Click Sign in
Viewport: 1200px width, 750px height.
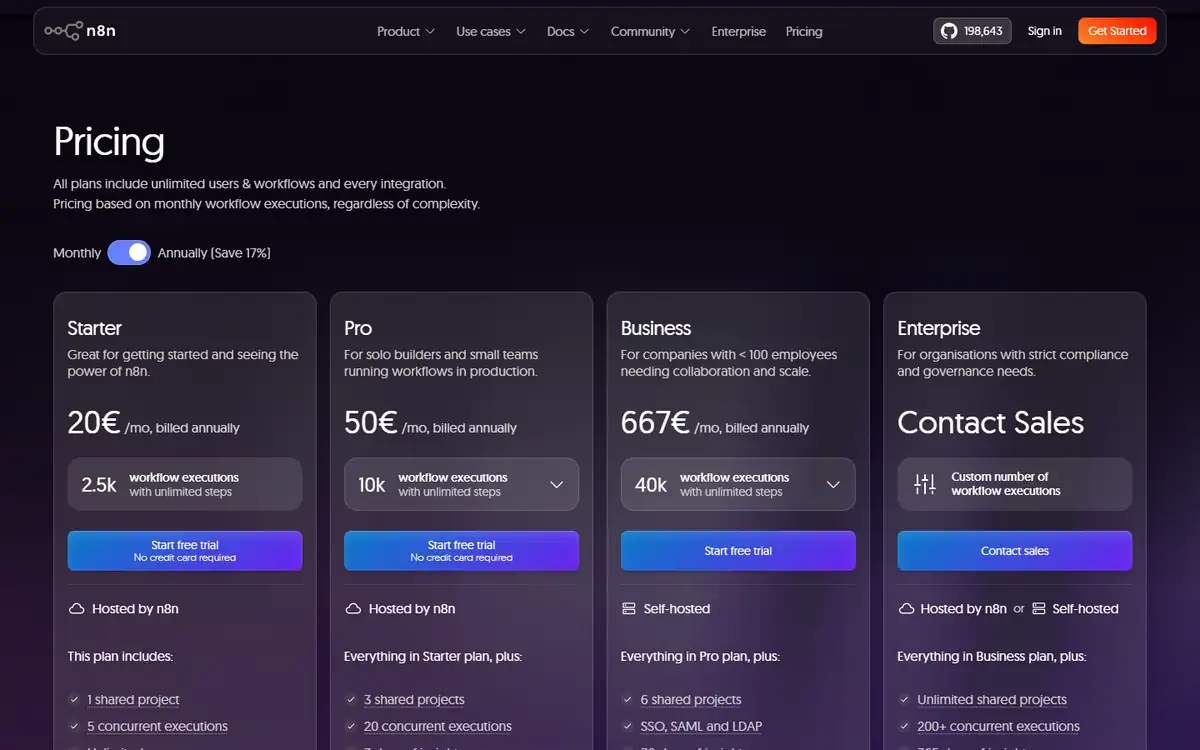[1045, 31]
